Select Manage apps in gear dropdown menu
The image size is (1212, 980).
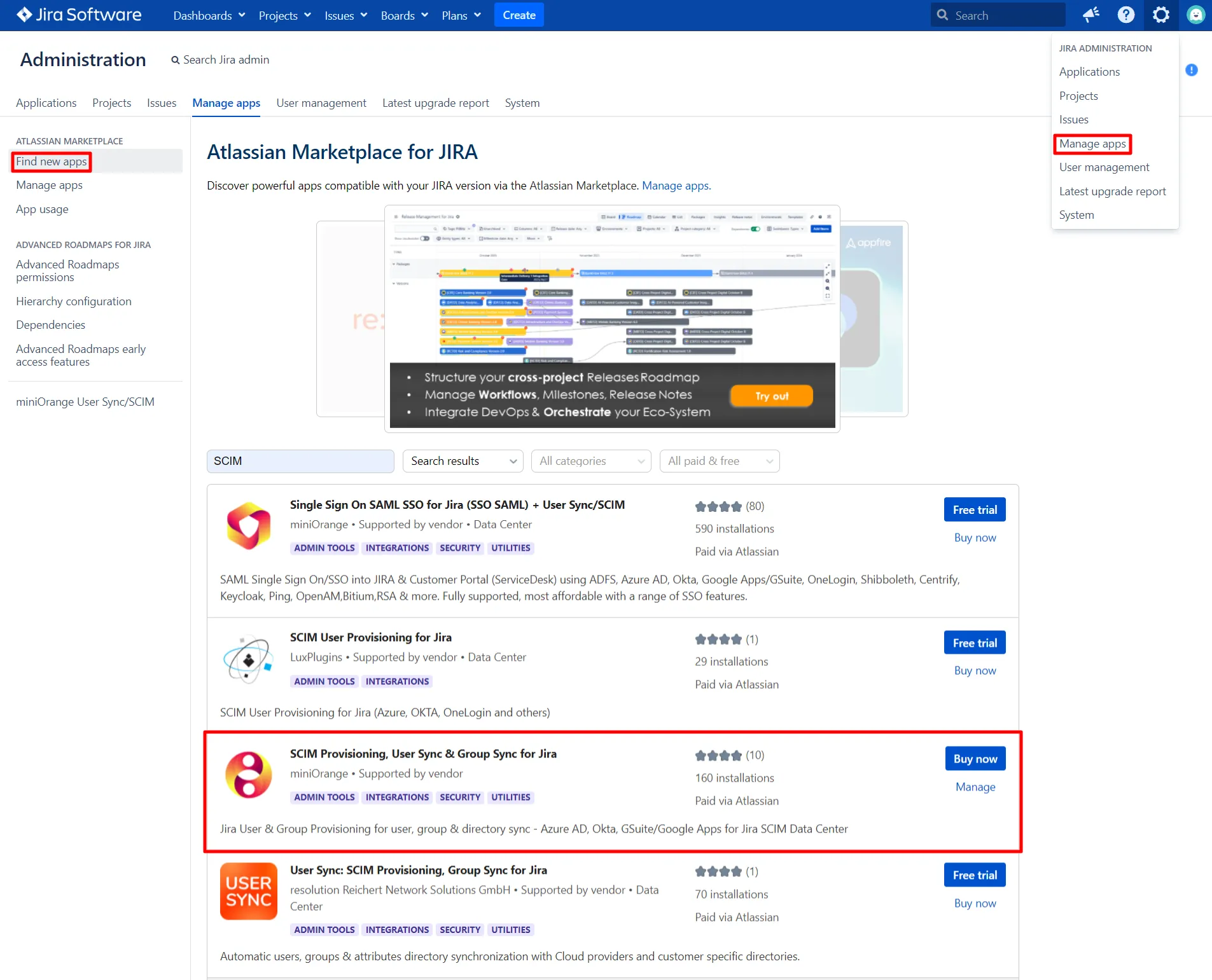[x=1092, y=144]
